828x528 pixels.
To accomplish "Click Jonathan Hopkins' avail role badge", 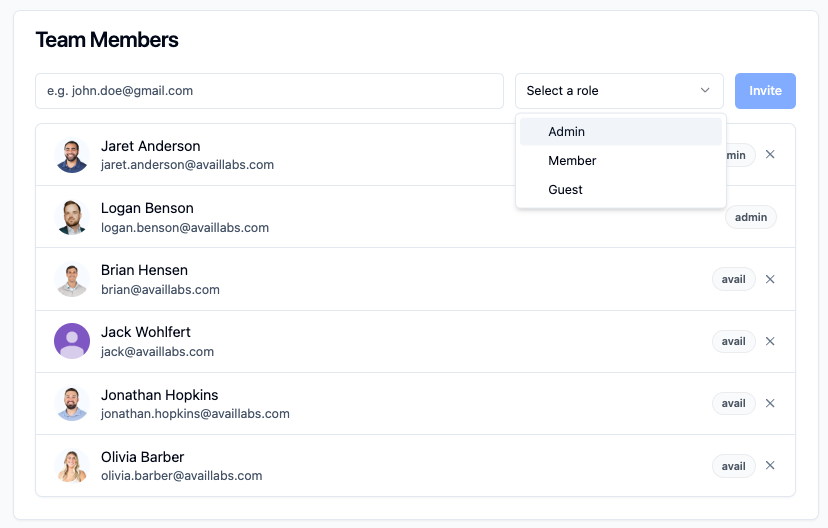I will point(734,403).
